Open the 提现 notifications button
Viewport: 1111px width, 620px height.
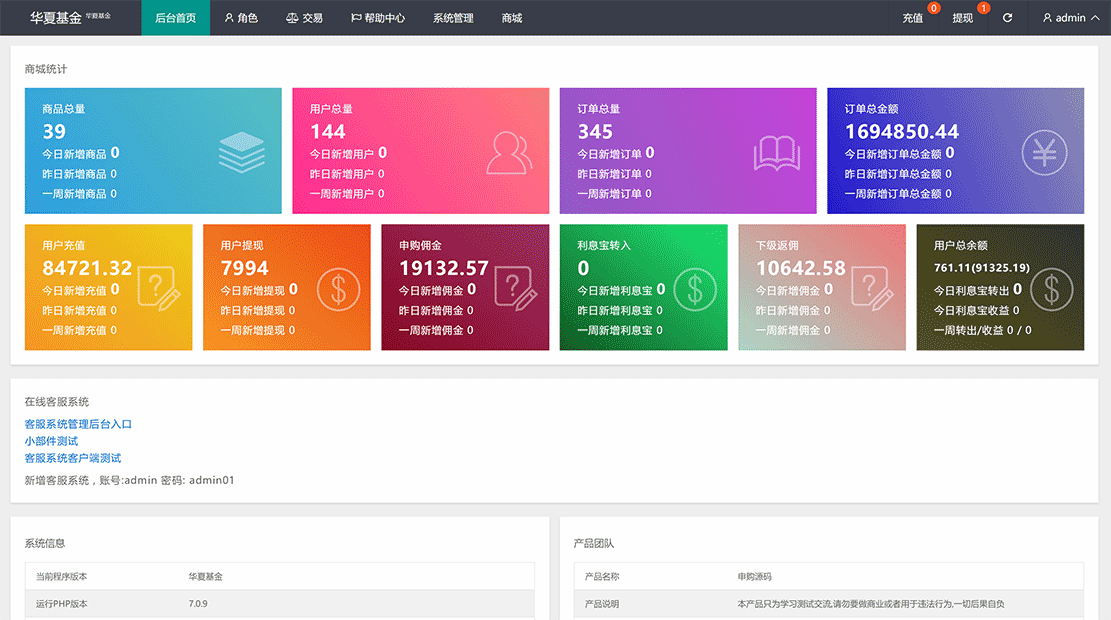click(x=963, y=18)
